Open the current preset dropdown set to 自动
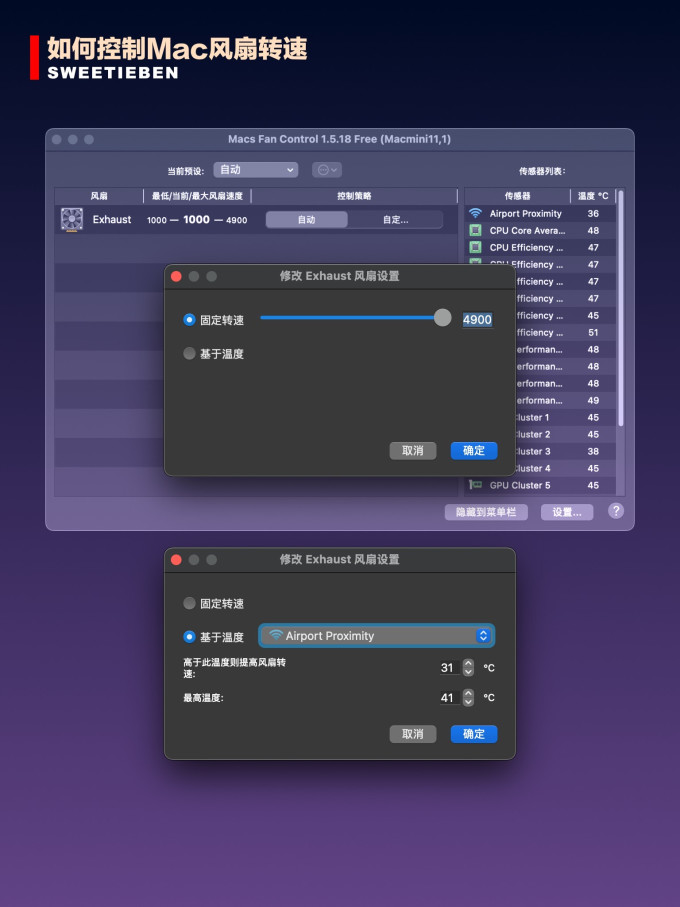Image resolution: width=680 pixels, height=907 pixels. [x=256, y=170]
